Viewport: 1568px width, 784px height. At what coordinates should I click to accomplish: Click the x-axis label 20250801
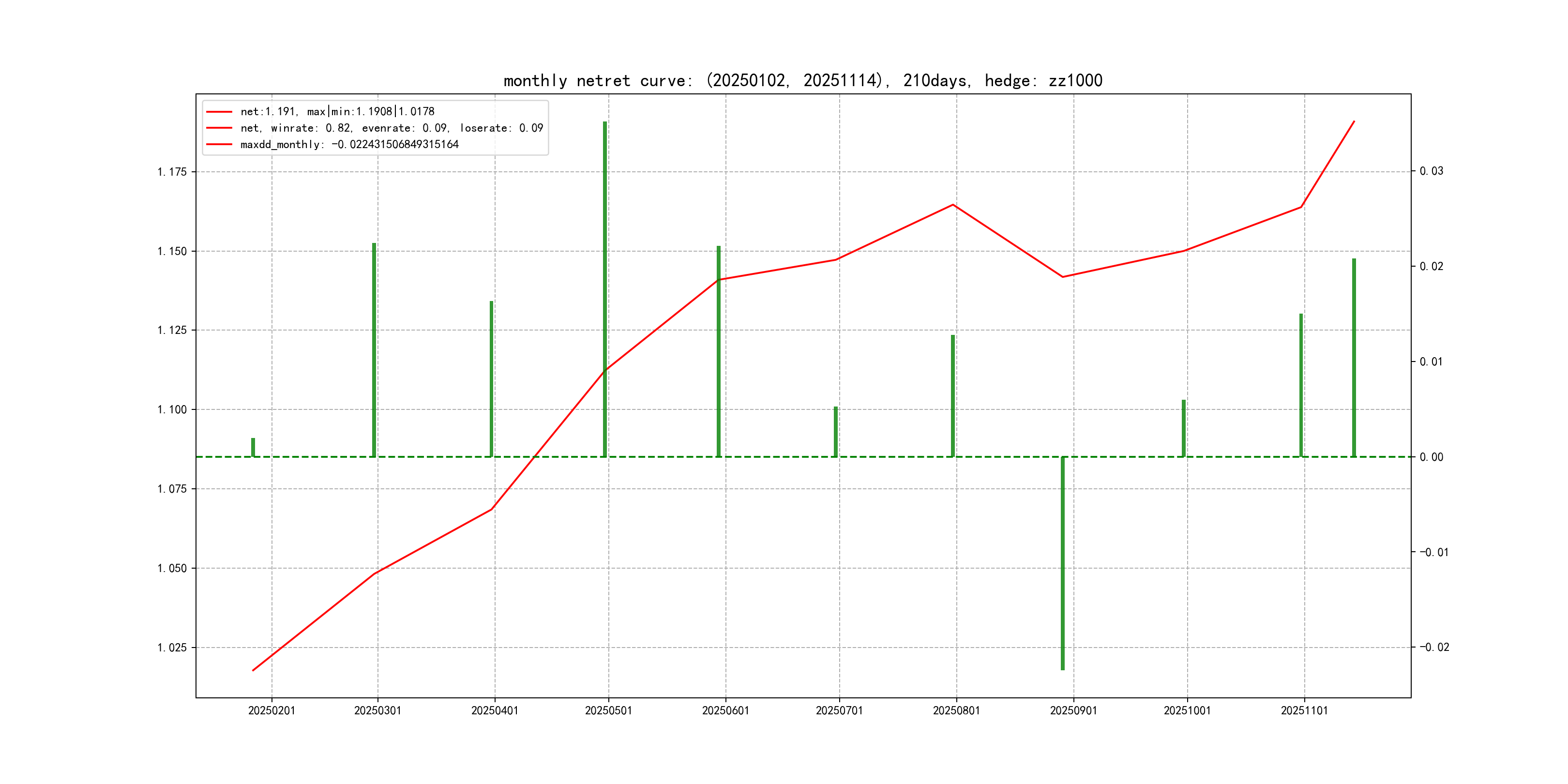[x=956, y=711]
